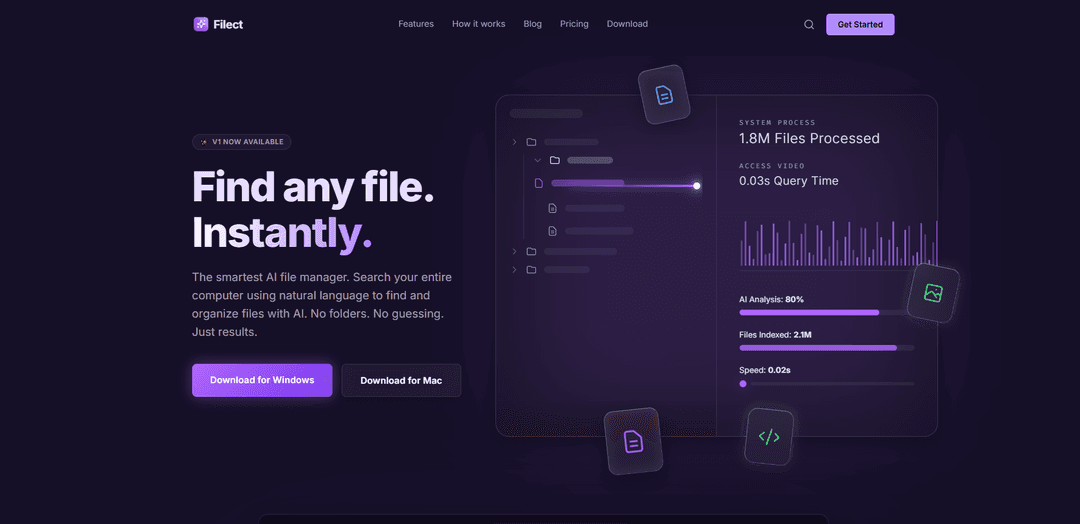Click the 'ACCESS VIDEO' label

772,166
